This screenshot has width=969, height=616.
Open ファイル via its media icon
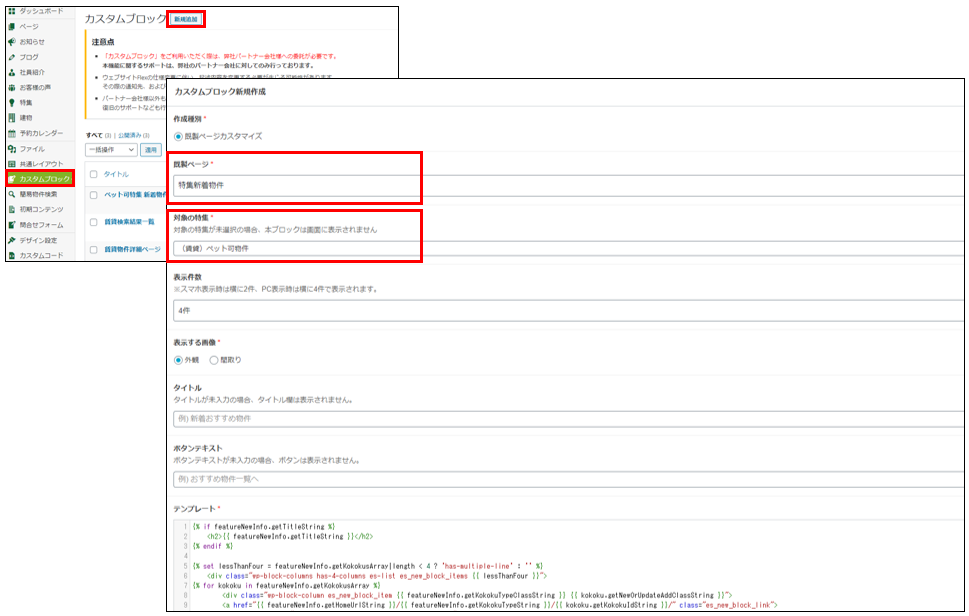[11, 148]
